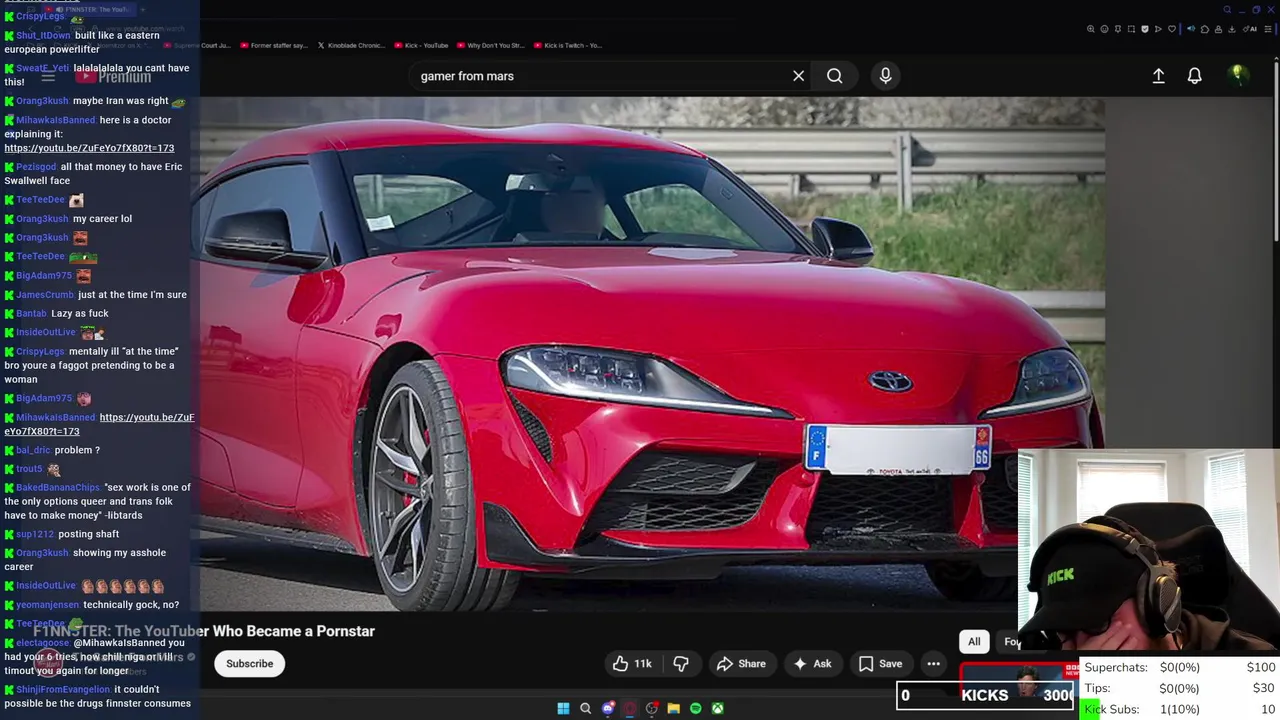Open the Why Don't You Str... bookmark
This screenshot has width=1280, height=720.
tap(490, 45)
